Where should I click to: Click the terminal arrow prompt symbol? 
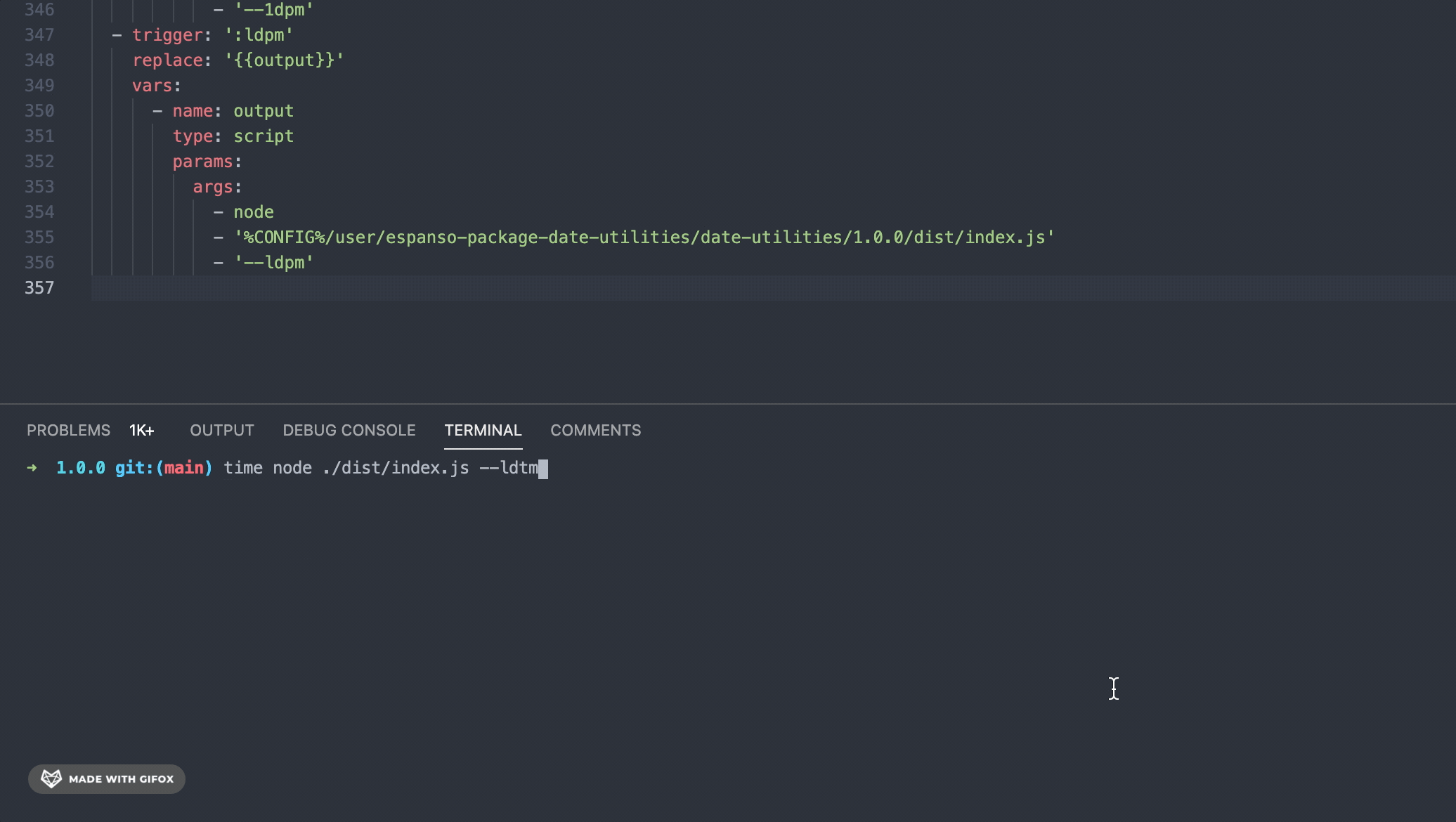click(x=32, y=467)
